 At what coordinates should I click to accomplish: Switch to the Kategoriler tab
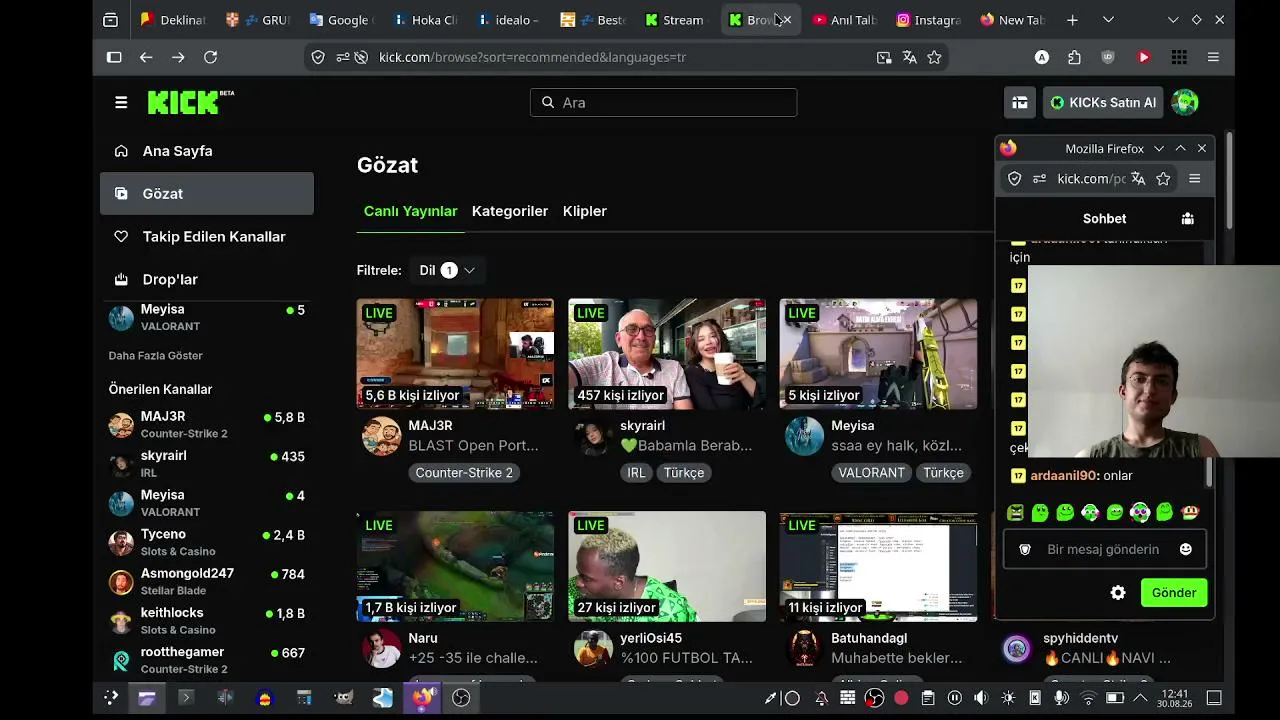pyautogui.click(x=510, y=211)
